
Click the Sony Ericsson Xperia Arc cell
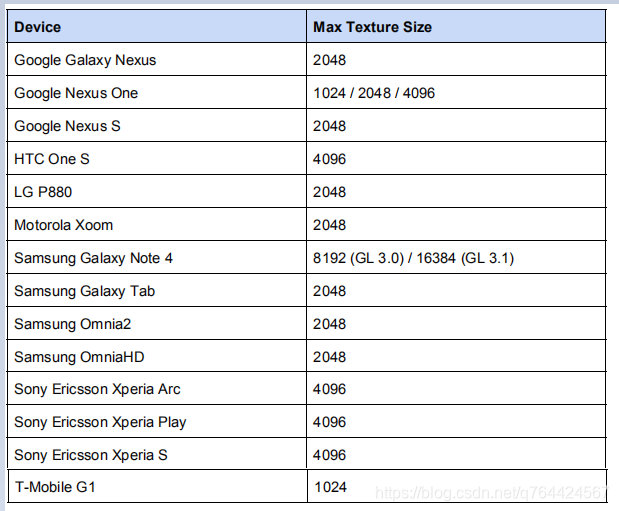[97, 389]
